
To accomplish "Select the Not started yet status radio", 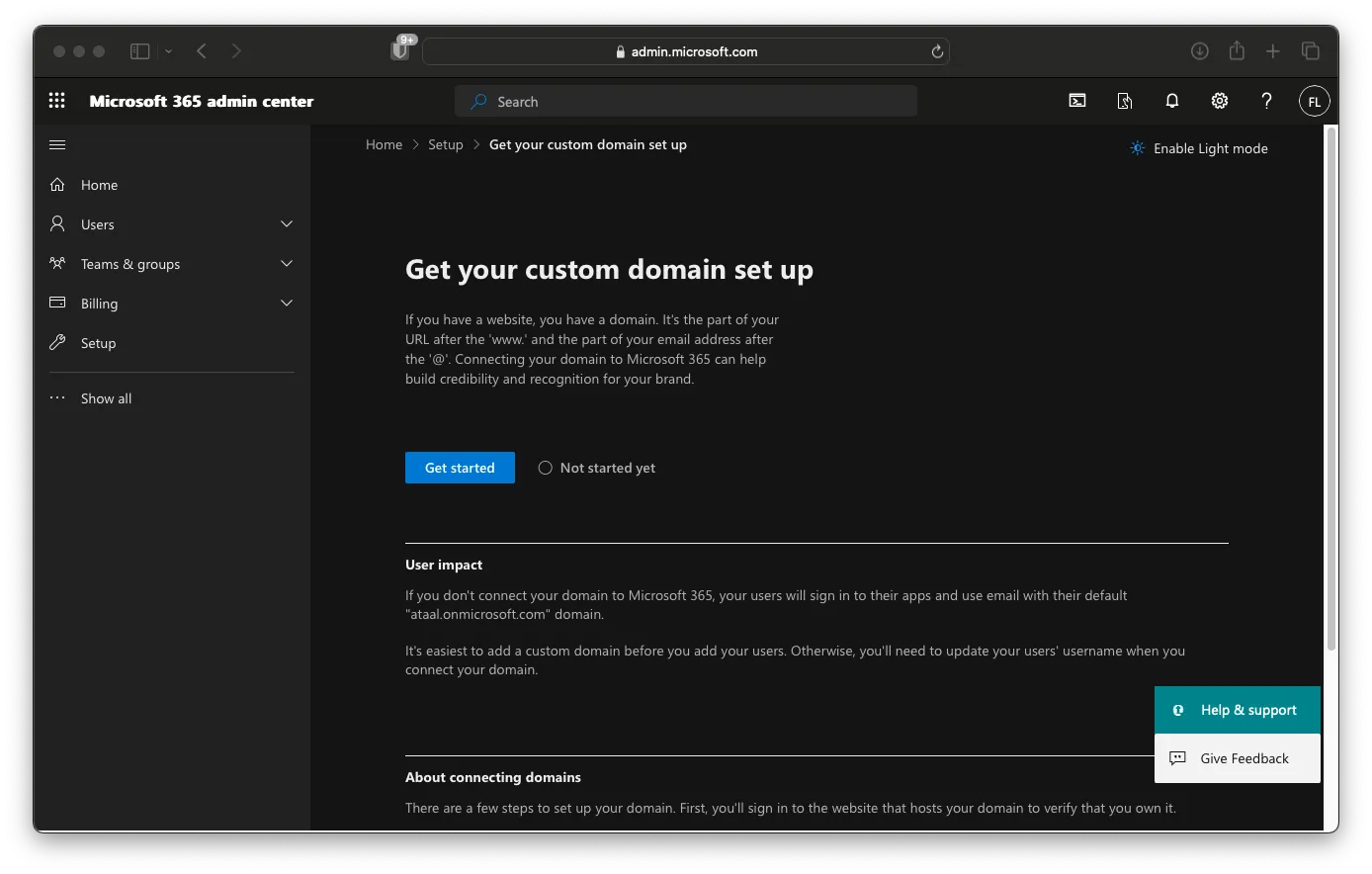I will click(x=546, y=468).
